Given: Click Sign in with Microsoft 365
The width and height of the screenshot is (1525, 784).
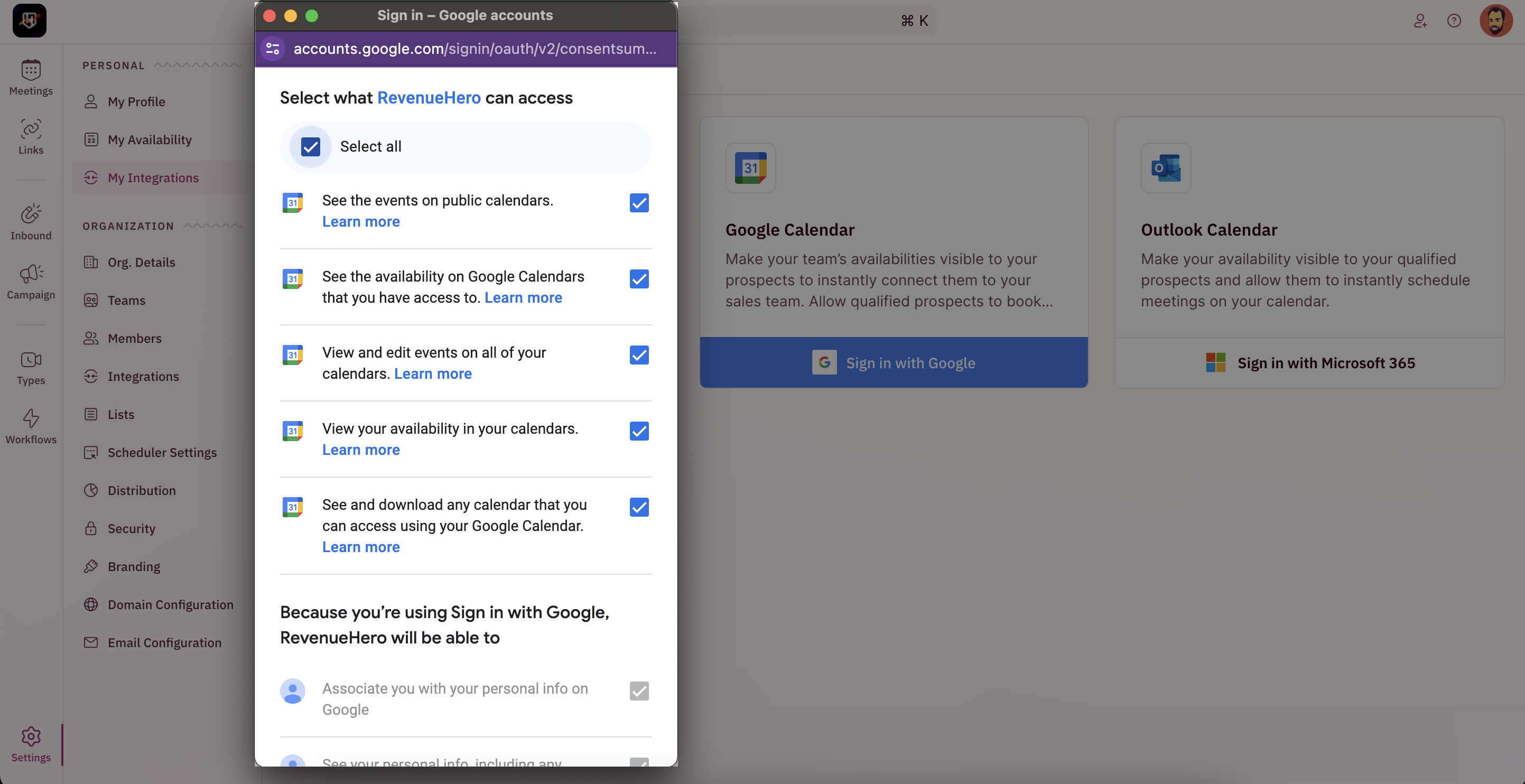Looking at the screenshot, I should 1309,363.
